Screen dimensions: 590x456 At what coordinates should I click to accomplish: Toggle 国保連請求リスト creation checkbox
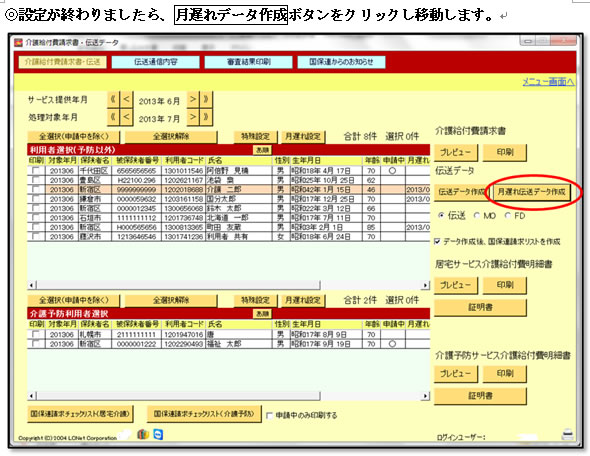tap(437, 242)
